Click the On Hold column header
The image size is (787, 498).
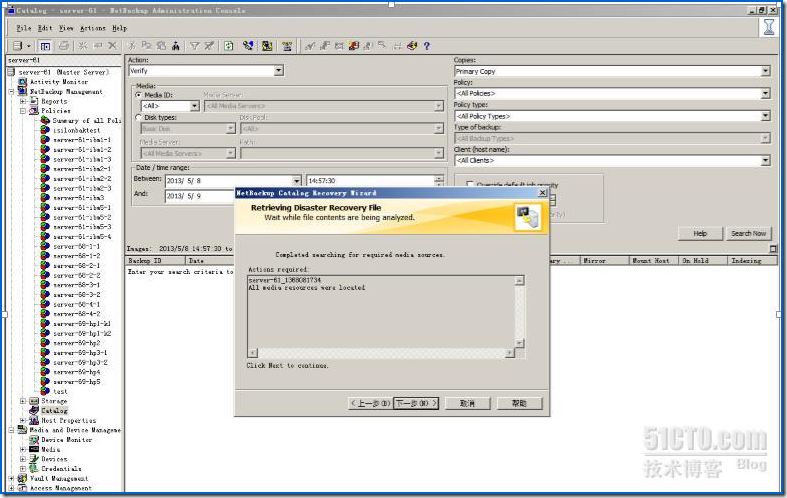703,261
